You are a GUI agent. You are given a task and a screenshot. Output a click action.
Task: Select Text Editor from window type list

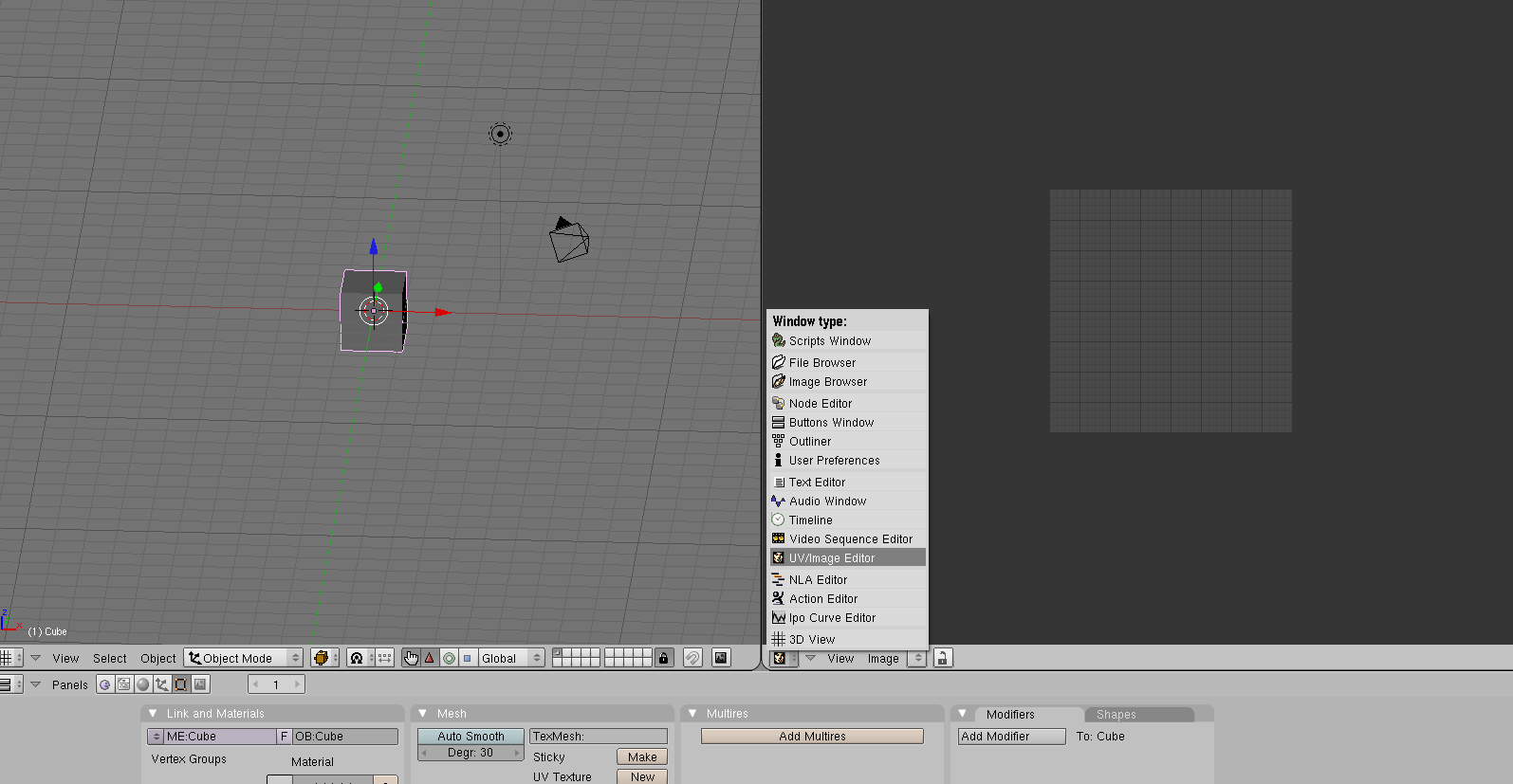[x=817, y=483]
